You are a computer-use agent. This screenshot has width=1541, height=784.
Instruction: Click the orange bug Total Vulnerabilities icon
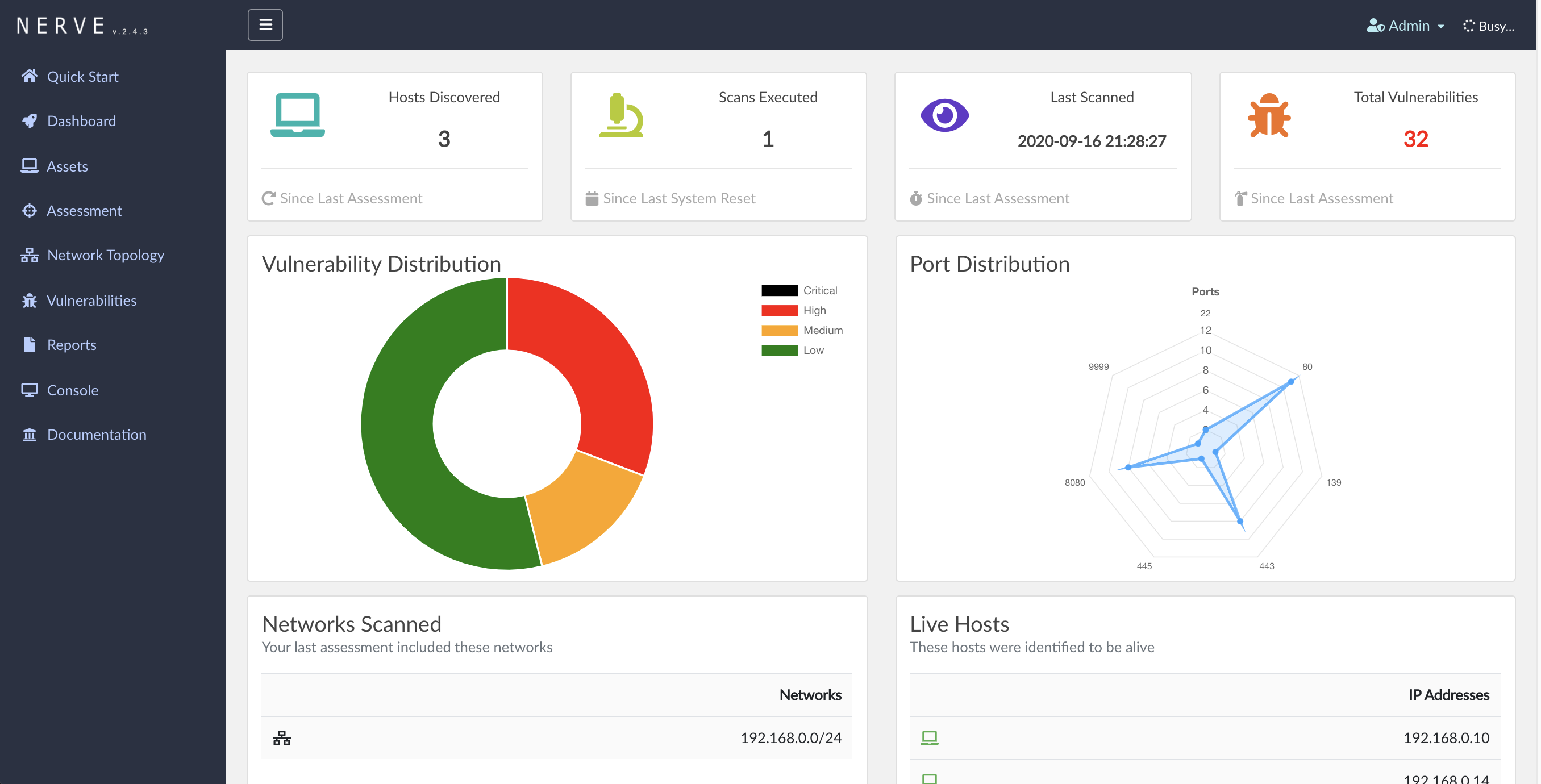[x=1269, y=115]
